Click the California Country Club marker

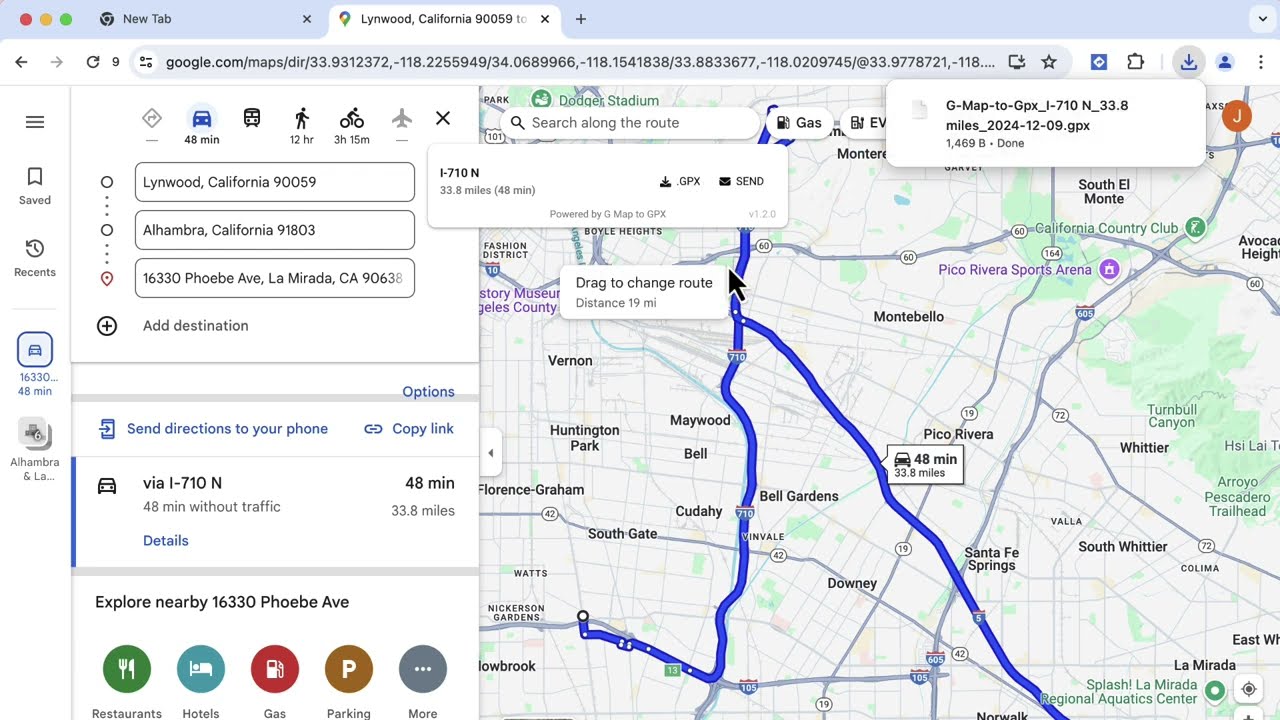[1195, 228]
